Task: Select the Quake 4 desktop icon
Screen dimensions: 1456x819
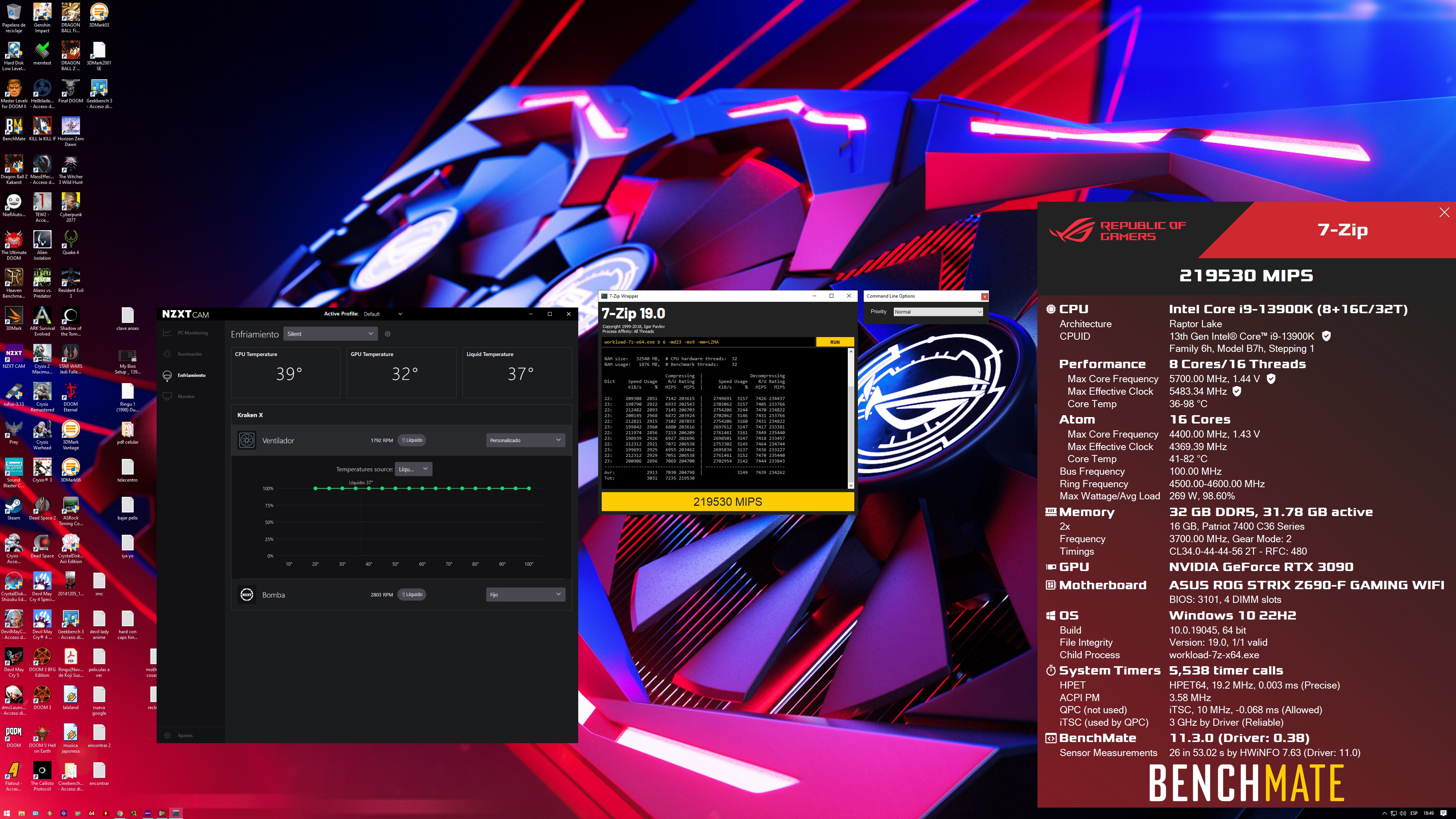Action: coord(71,243)
